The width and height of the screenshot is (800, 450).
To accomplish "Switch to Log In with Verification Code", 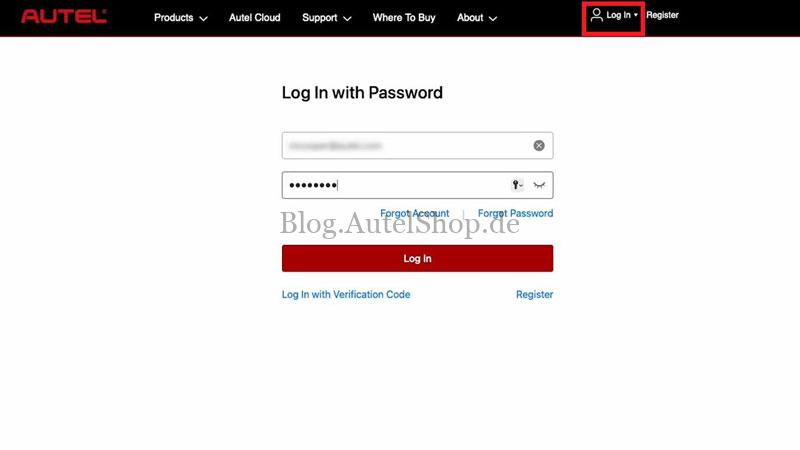I will click(346, 294).
